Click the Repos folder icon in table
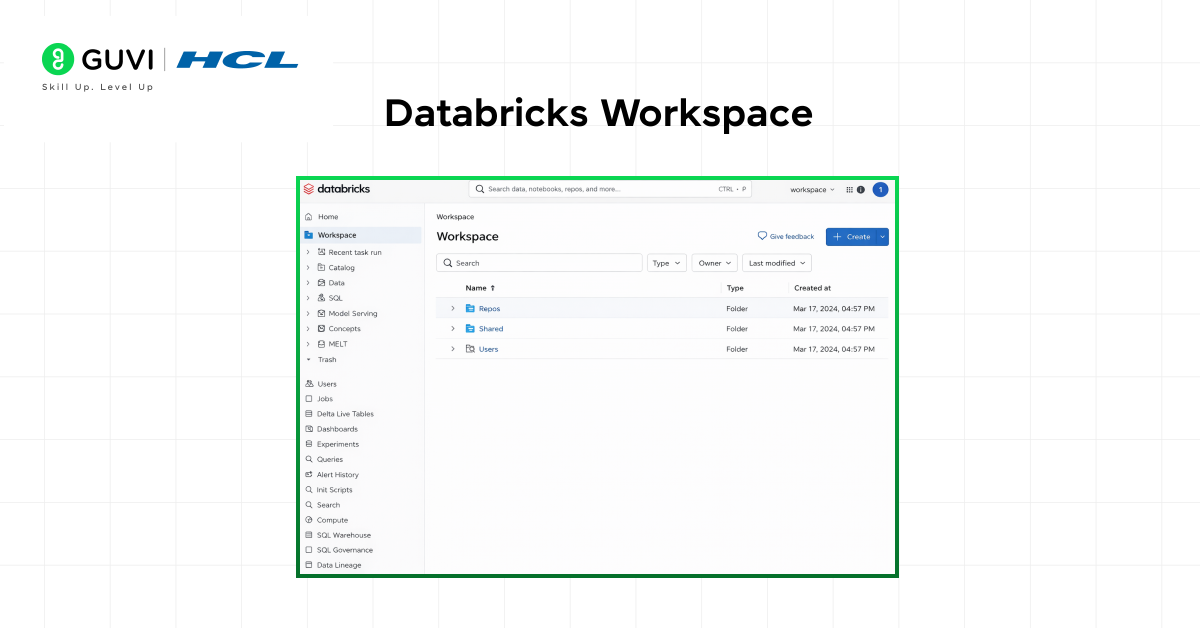The image size is (1200, 628). click(470, 308)
